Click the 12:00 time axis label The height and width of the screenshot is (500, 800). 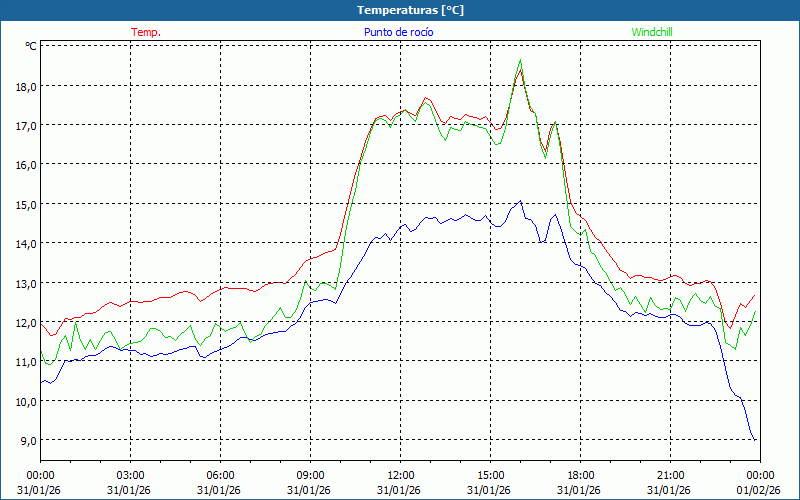401,475
